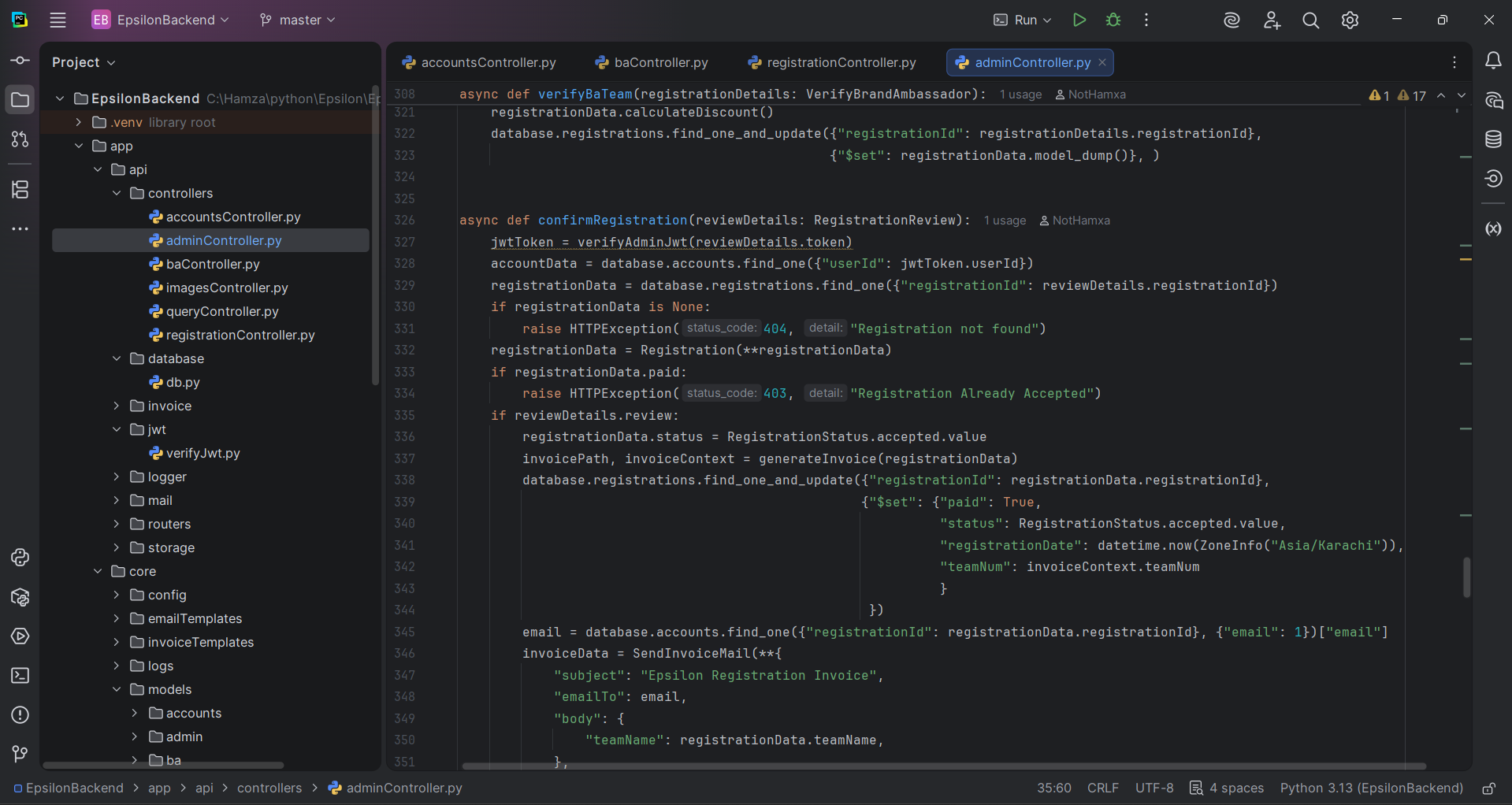Viewport: 1512px width, 805px height.
Task: Open the Python Packages tool window
Action: pyautogui.click(x=20, y=598)
